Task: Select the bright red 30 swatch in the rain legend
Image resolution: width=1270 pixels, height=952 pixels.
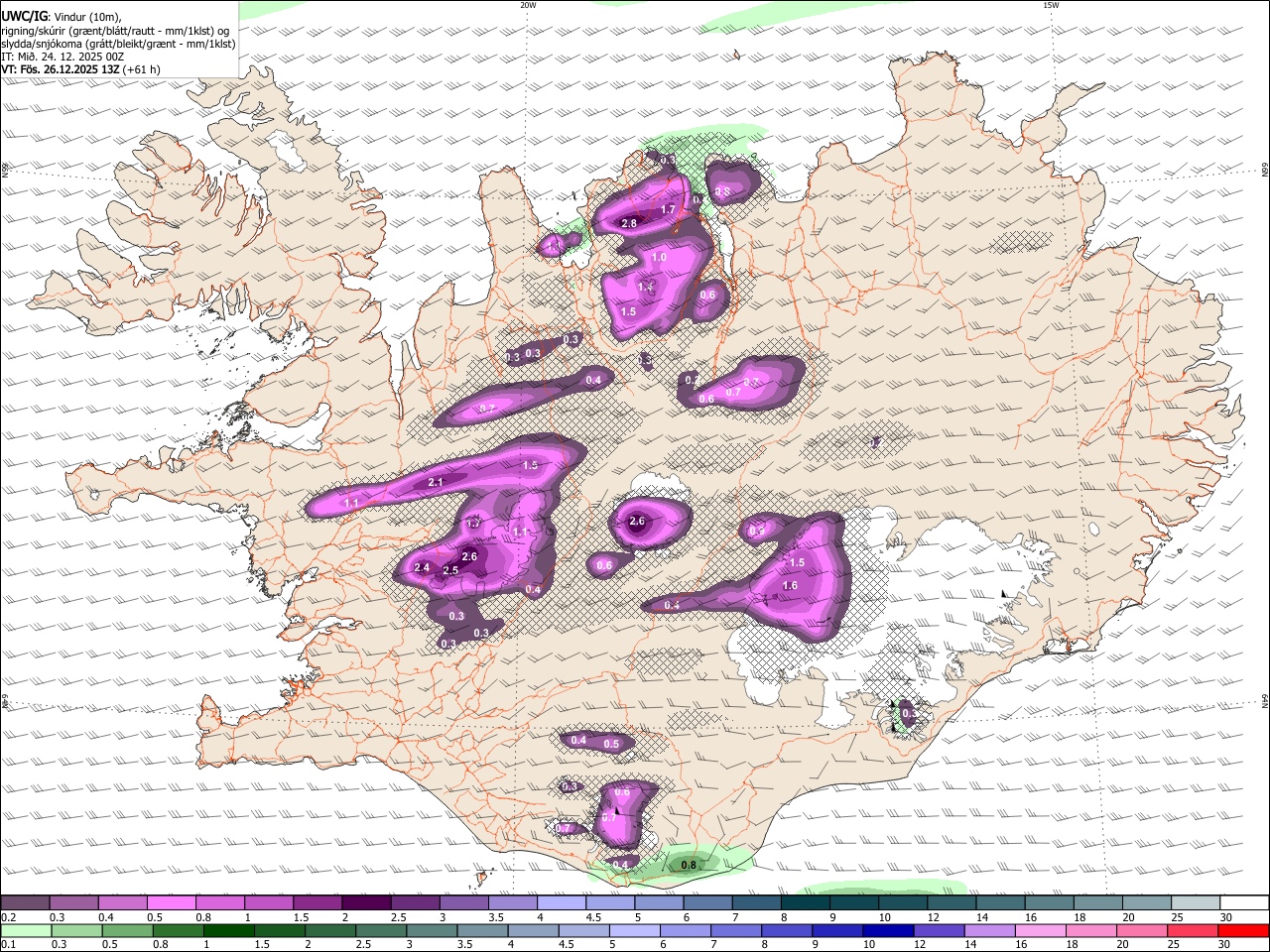Action: pyautogui.click(x=1244, y=931)
